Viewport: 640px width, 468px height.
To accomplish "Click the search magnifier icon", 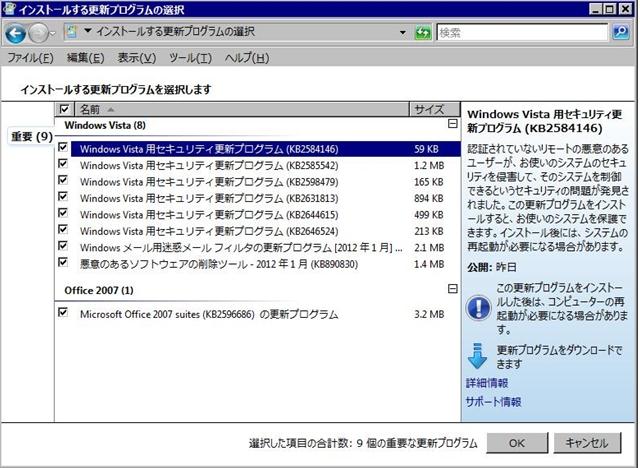I will click(621, 32).
